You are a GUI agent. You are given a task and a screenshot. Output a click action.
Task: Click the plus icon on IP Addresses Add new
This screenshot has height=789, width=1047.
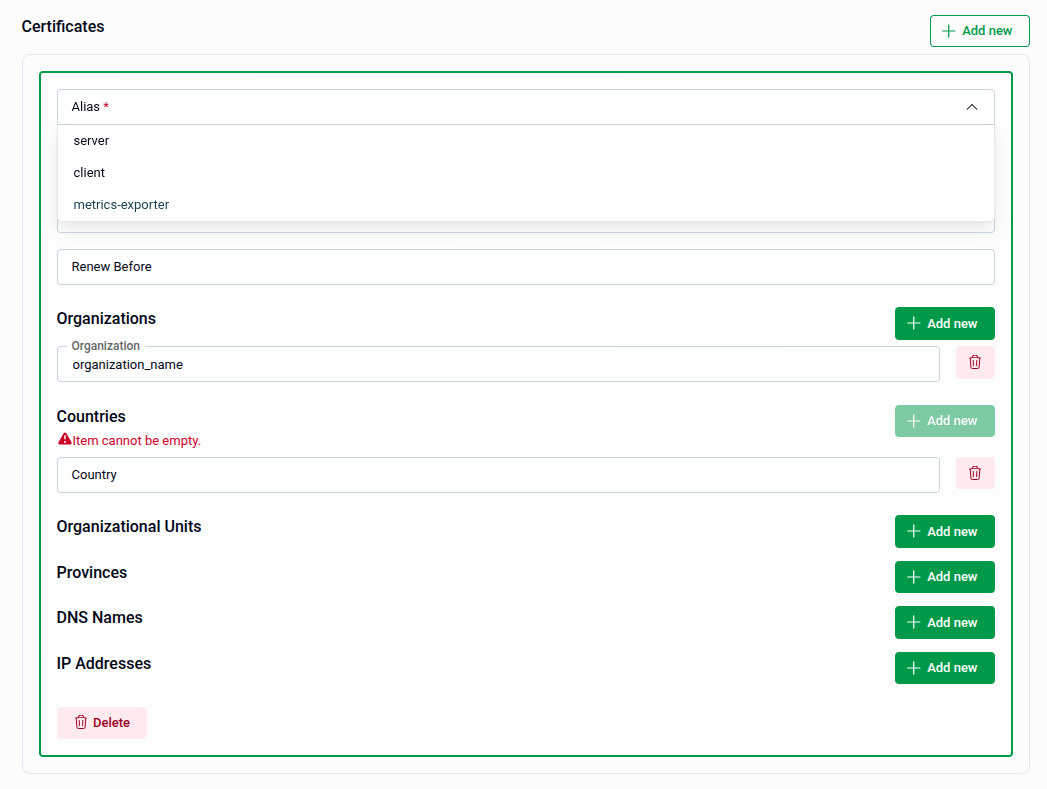[x=913, y=667]
